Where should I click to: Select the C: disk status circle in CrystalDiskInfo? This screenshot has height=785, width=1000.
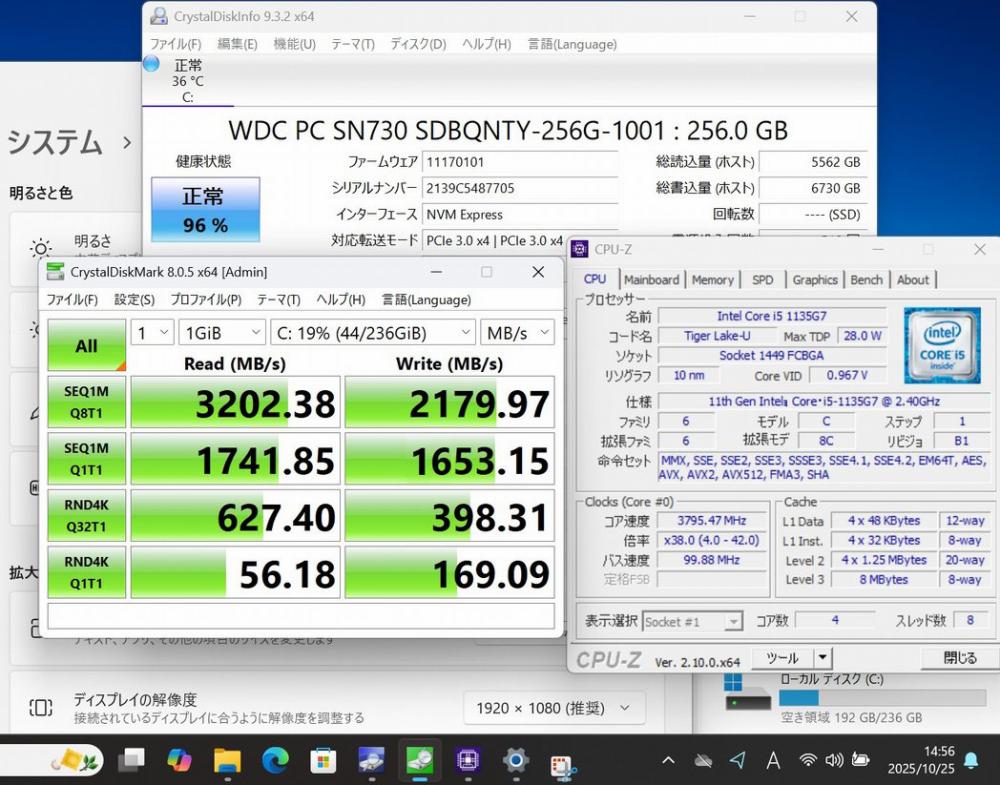click(x=151, y=64)
